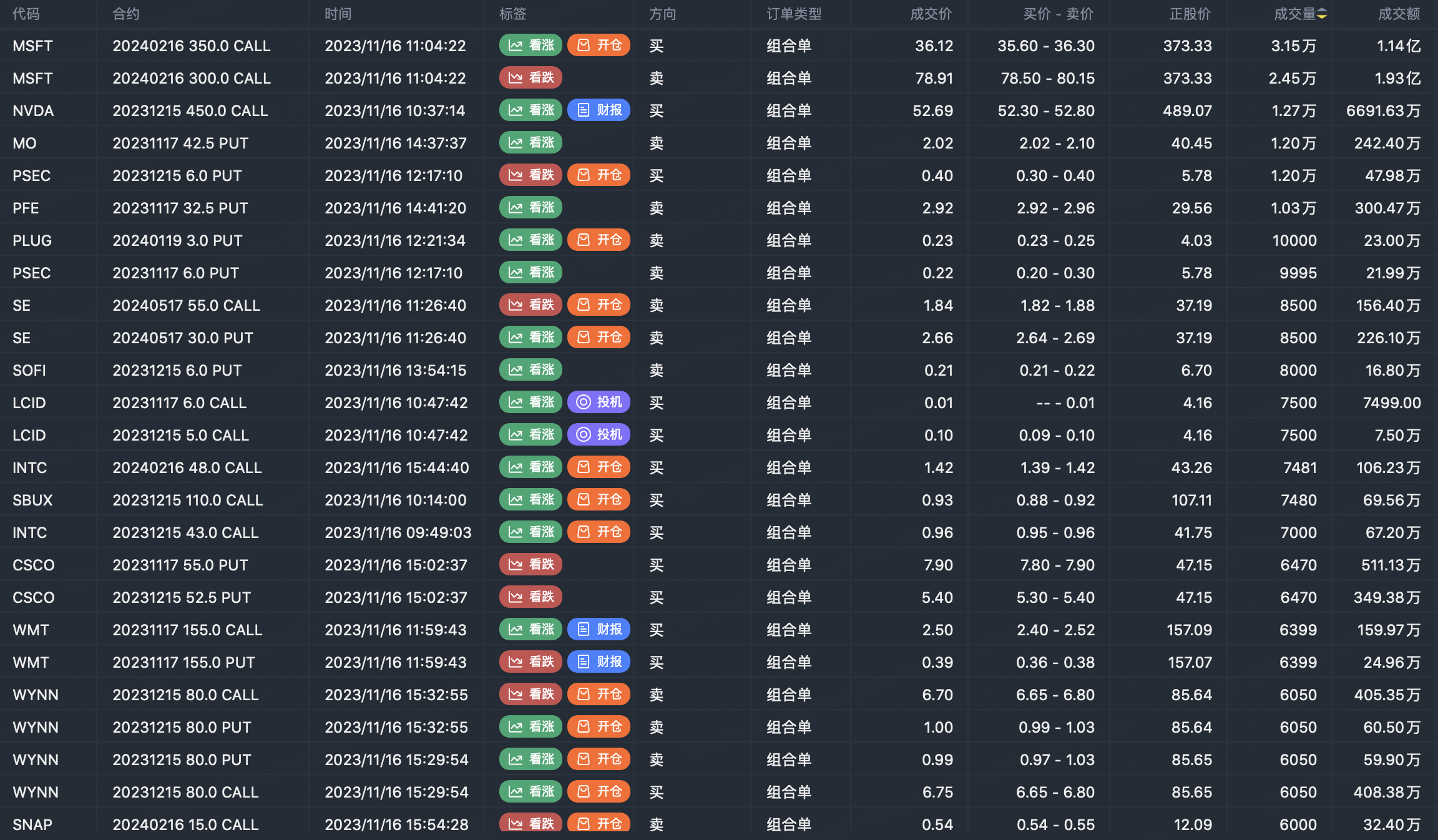Click the 看跌 tag on SNAP 15.0 CALL row
The height and width of the screenshot is (840, 1438).
point(531,823)
